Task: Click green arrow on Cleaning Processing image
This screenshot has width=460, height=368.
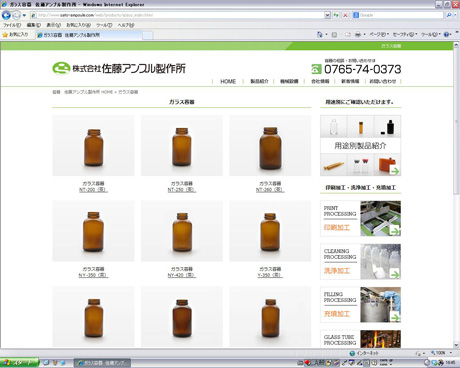Action: point(395,274)
